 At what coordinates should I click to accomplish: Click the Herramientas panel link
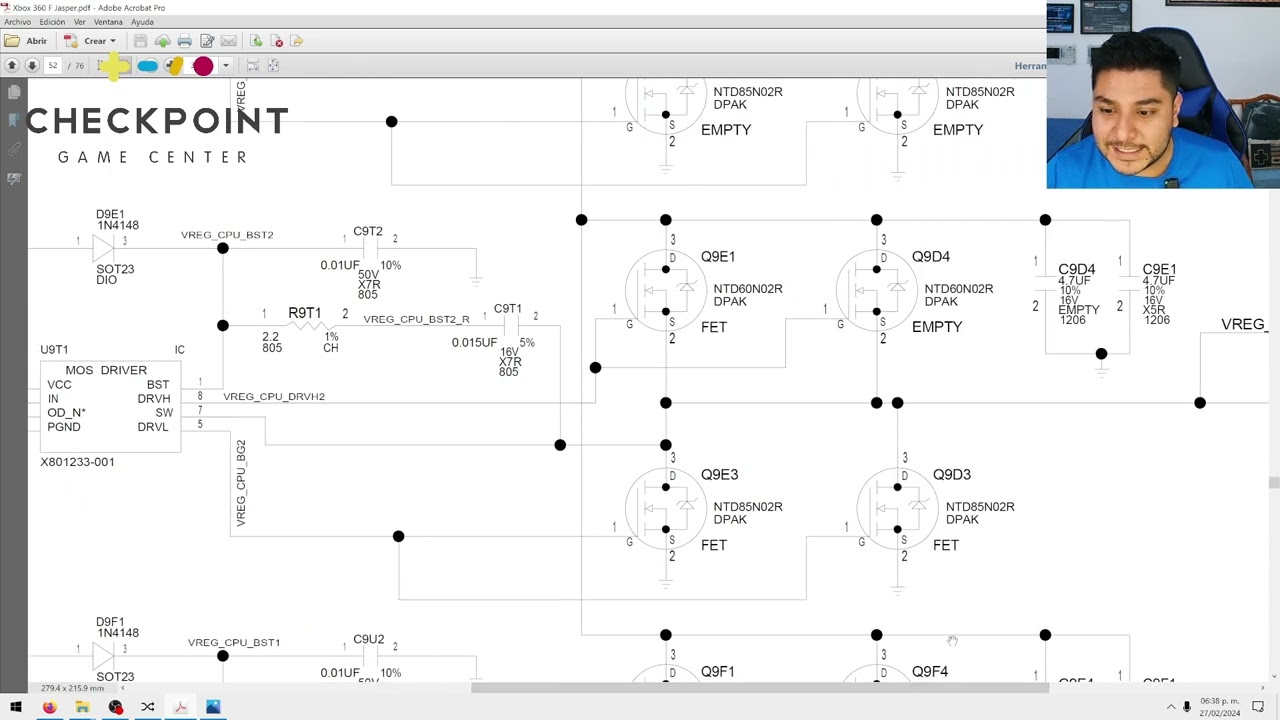[x=1030, y=66]
